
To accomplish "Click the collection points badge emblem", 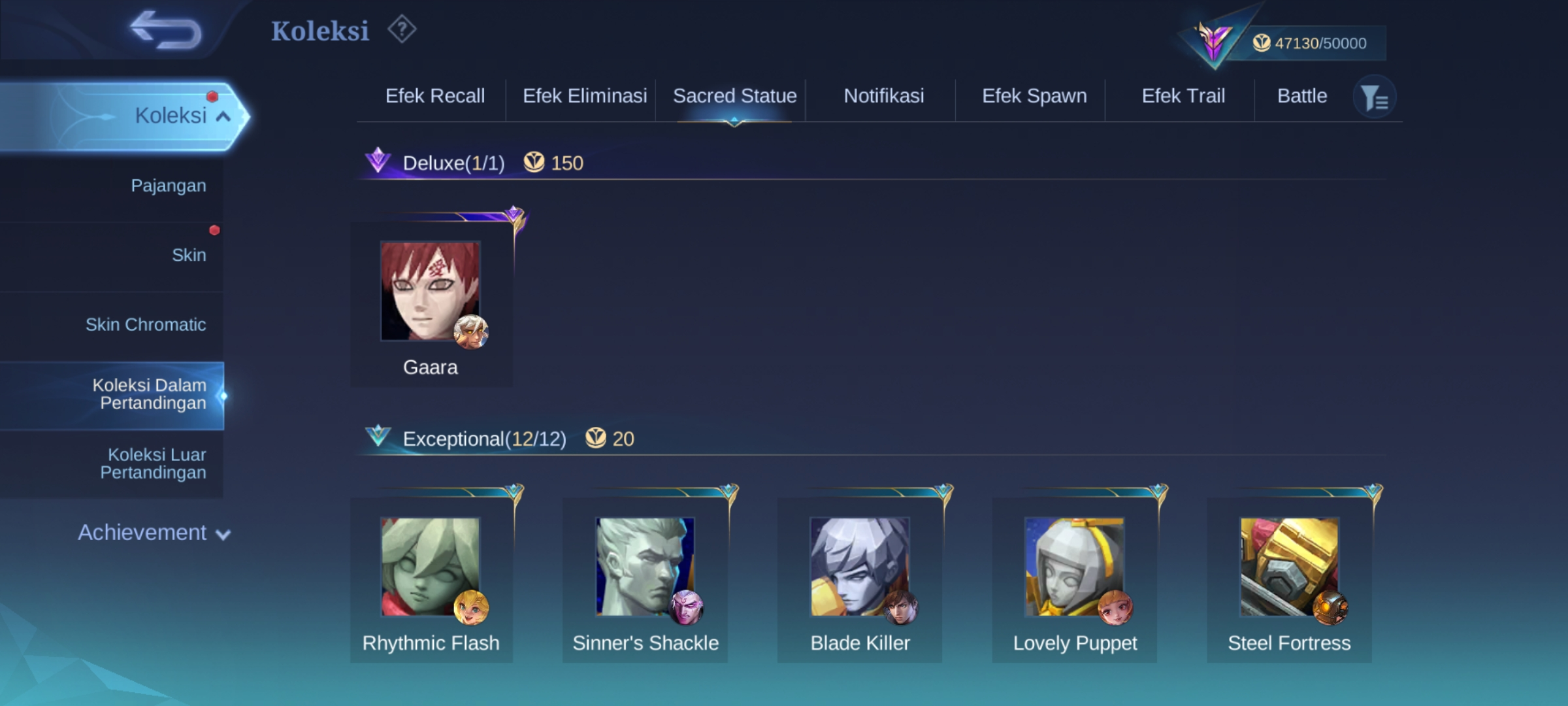I will [1214, 41].
